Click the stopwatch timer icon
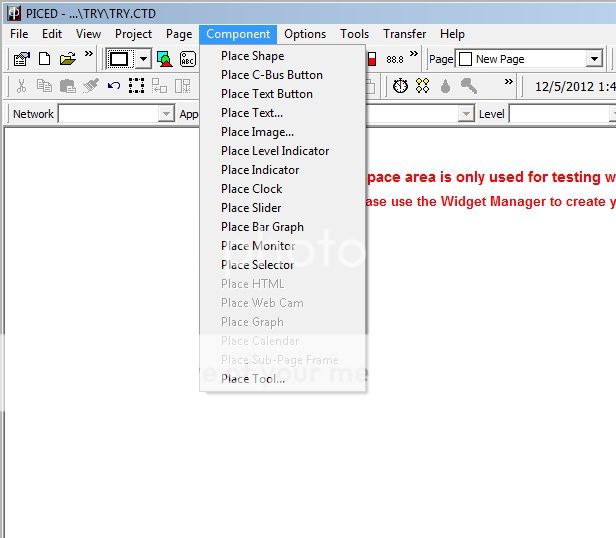 click(400, 86)
